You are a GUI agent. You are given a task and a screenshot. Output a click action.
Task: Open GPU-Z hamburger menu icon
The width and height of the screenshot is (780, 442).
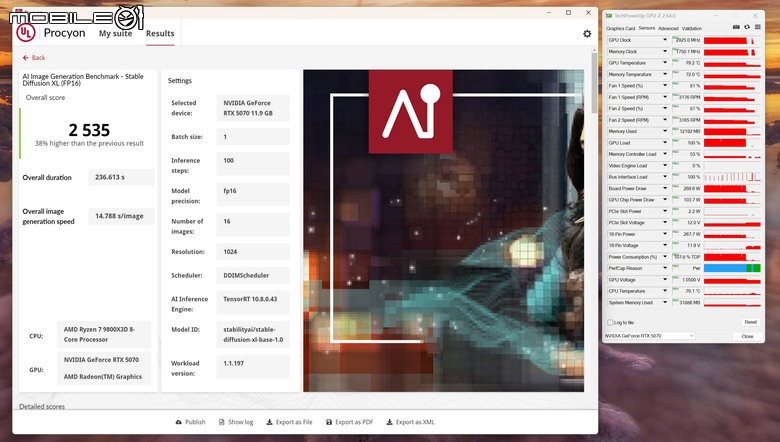[x=758, y=27]
